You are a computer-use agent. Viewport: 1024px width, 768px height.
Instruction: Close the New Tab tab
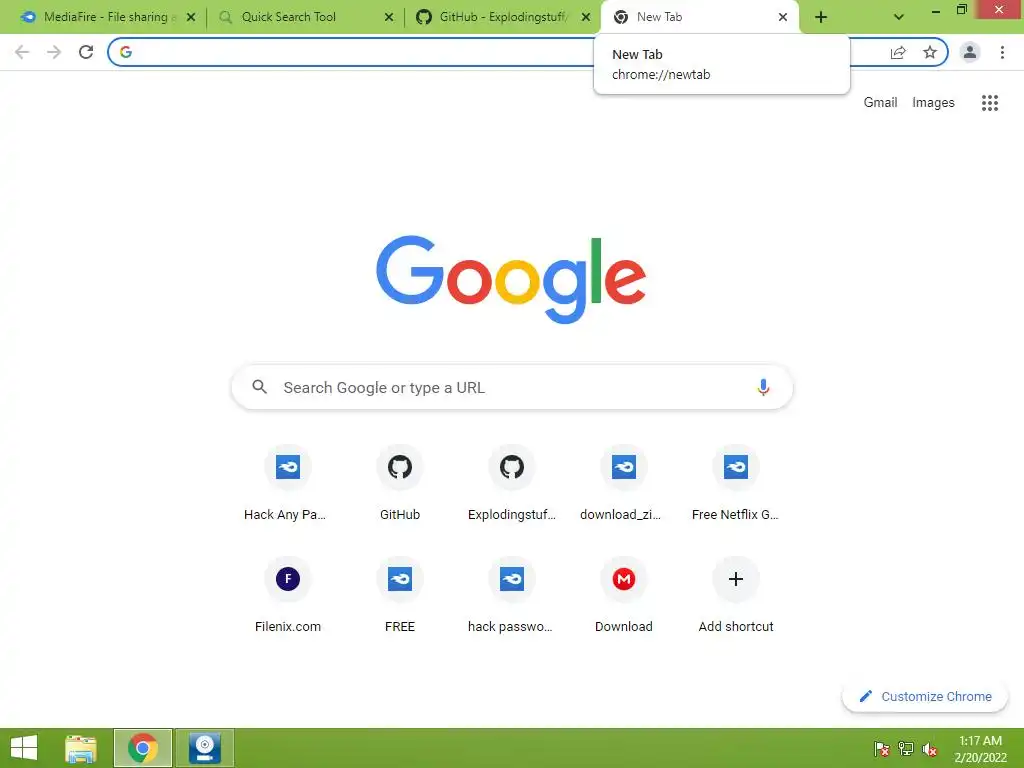782,17
